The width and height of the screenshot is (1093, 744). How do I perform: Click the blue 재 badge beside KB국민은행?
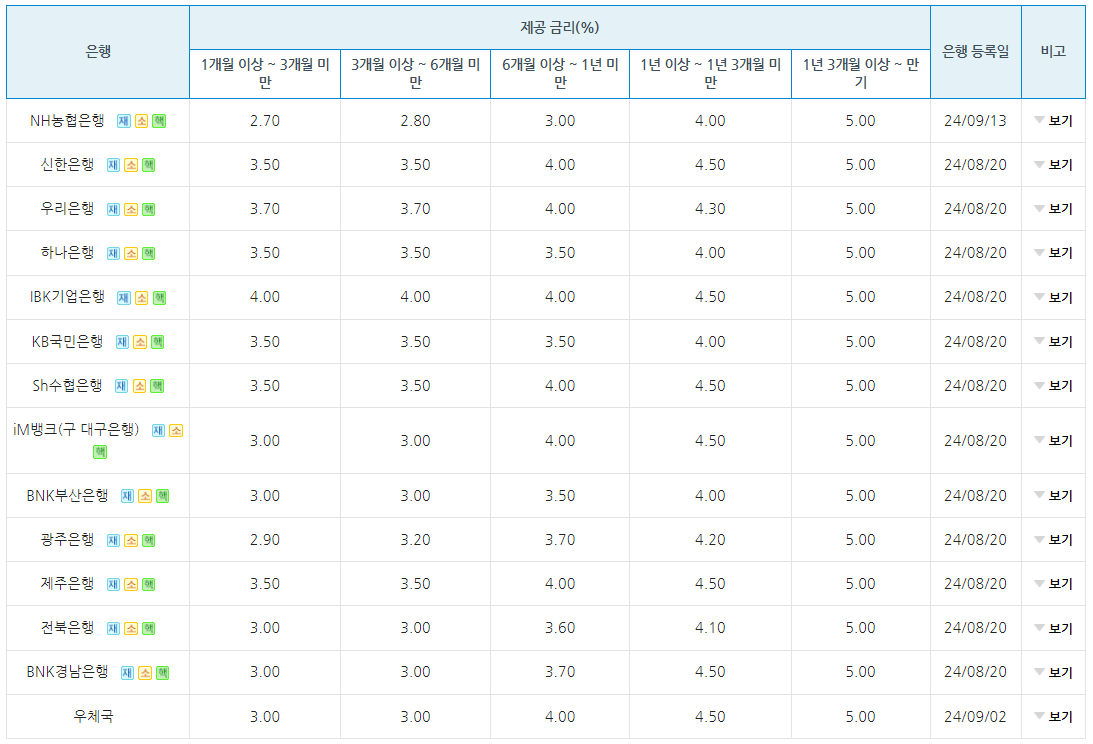click(x=122, y=342)
